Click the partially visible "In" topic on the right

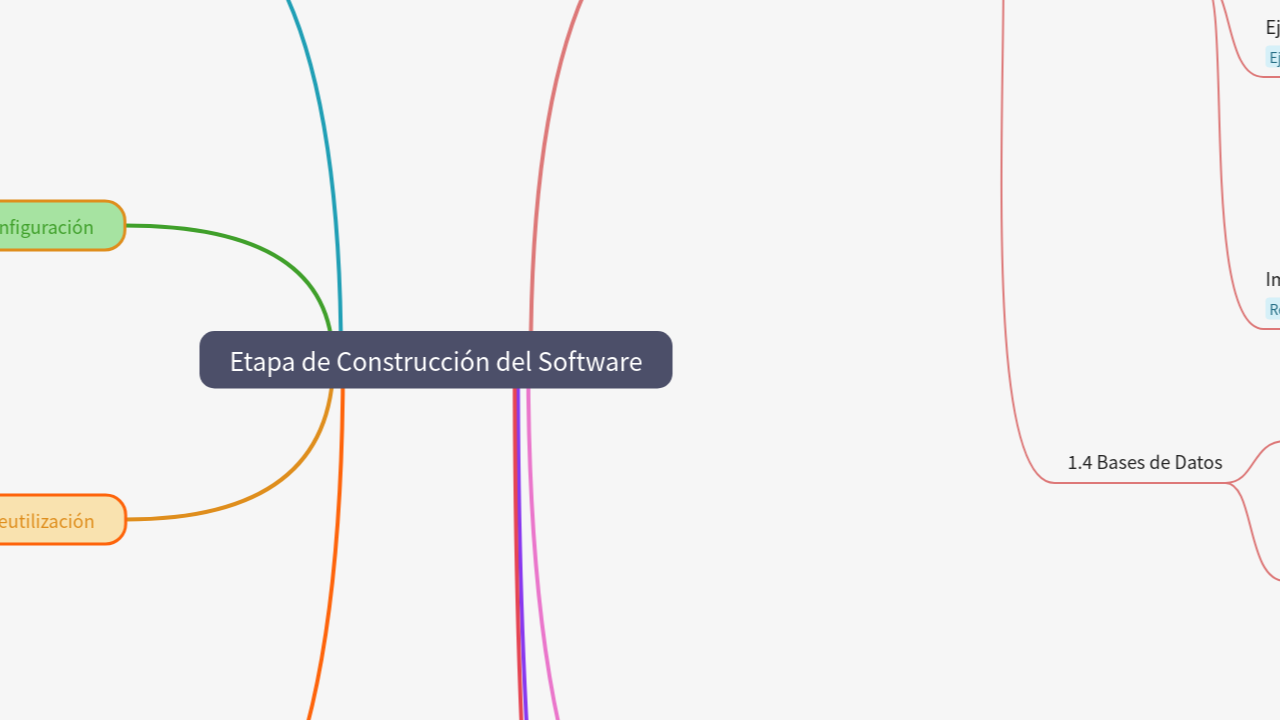coord(1272,279)
